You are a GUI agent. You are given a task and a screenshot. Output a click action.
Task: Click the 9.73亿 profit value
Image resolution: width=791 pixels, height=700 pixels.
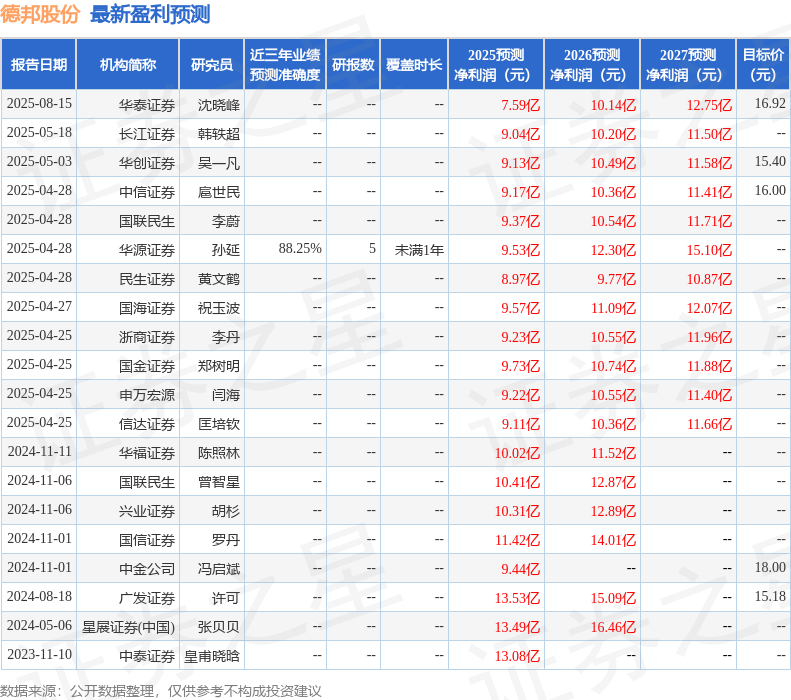click(520, 366)
